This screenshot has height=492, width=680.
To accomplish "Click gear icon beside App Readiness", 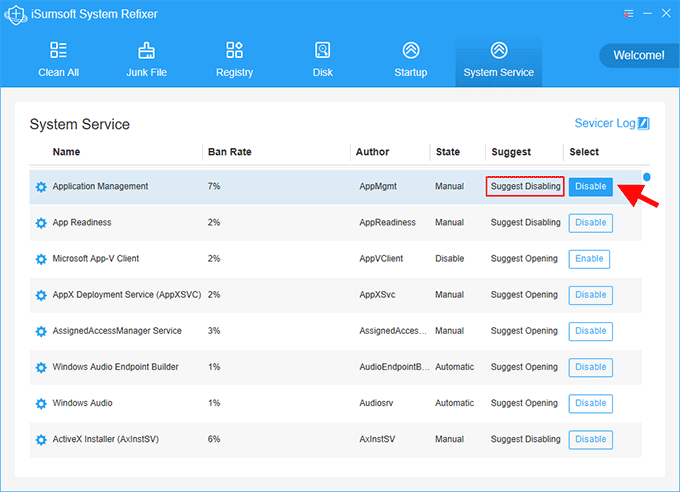I will [x=41, y=223].
